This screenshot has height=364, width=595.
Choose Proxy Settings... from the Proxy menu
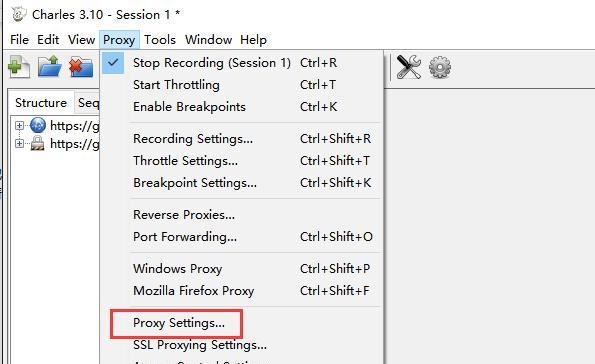point(179,323)
